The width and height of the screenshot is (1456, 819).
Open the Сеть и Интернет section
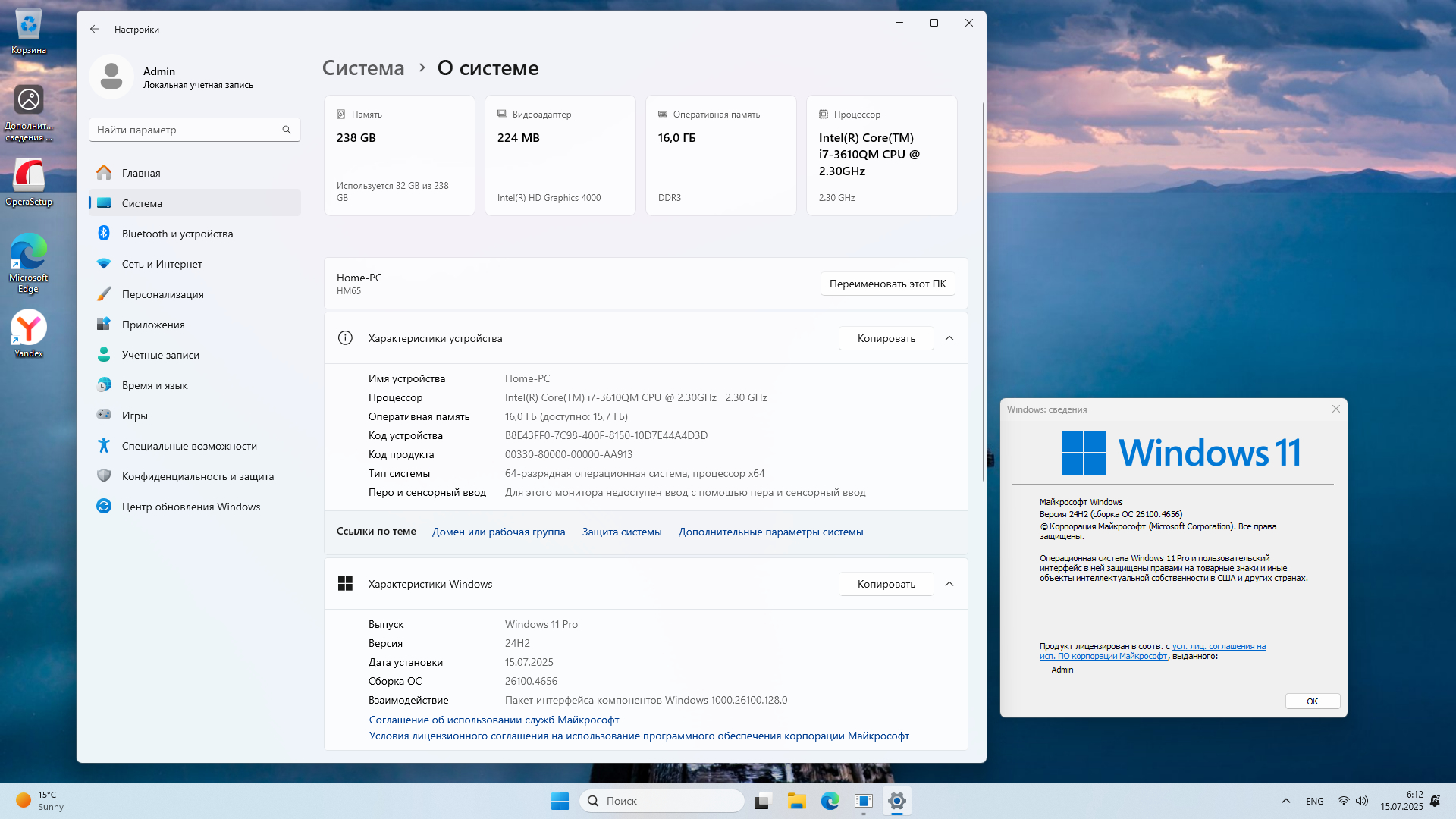[x=162, y=264]
